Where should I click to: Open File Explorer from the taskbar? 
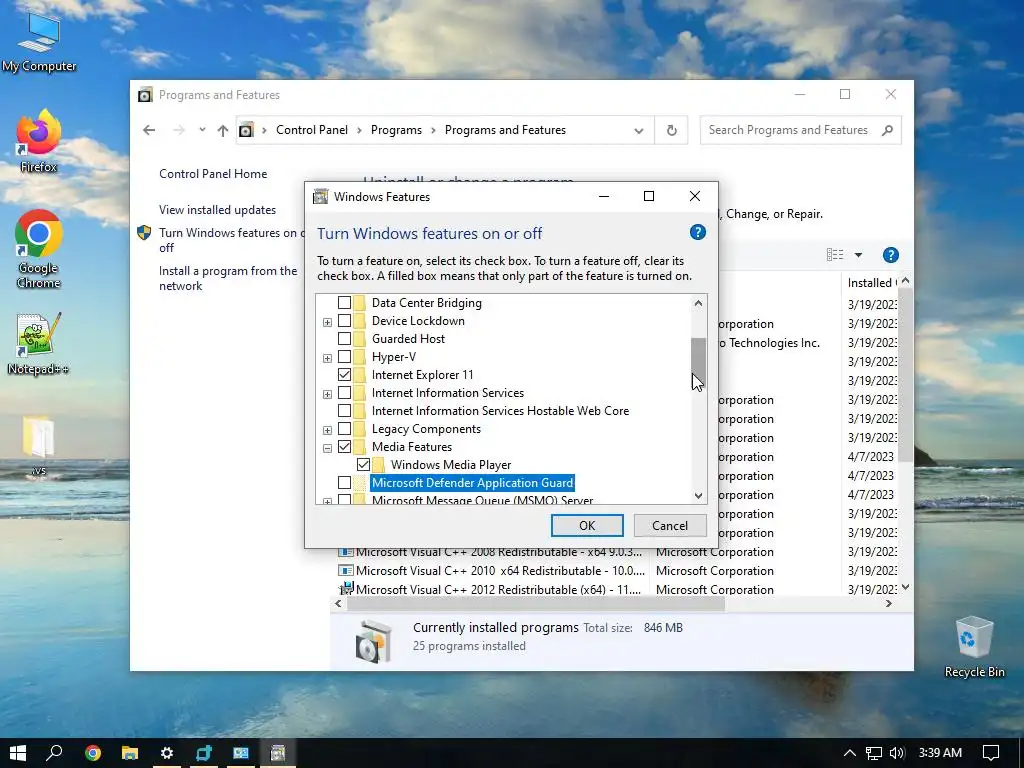tap(130, 753)
